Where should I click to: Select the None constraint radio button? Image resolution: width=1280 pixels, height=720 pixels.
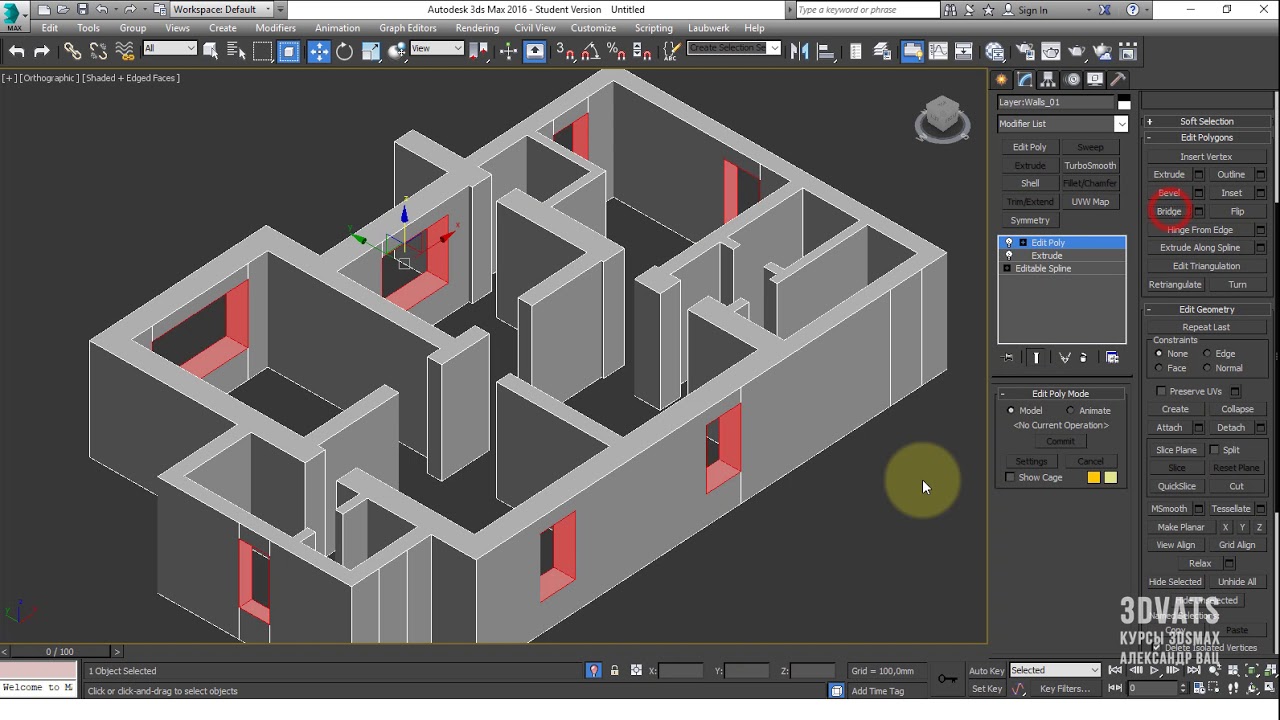point(1159,353)
